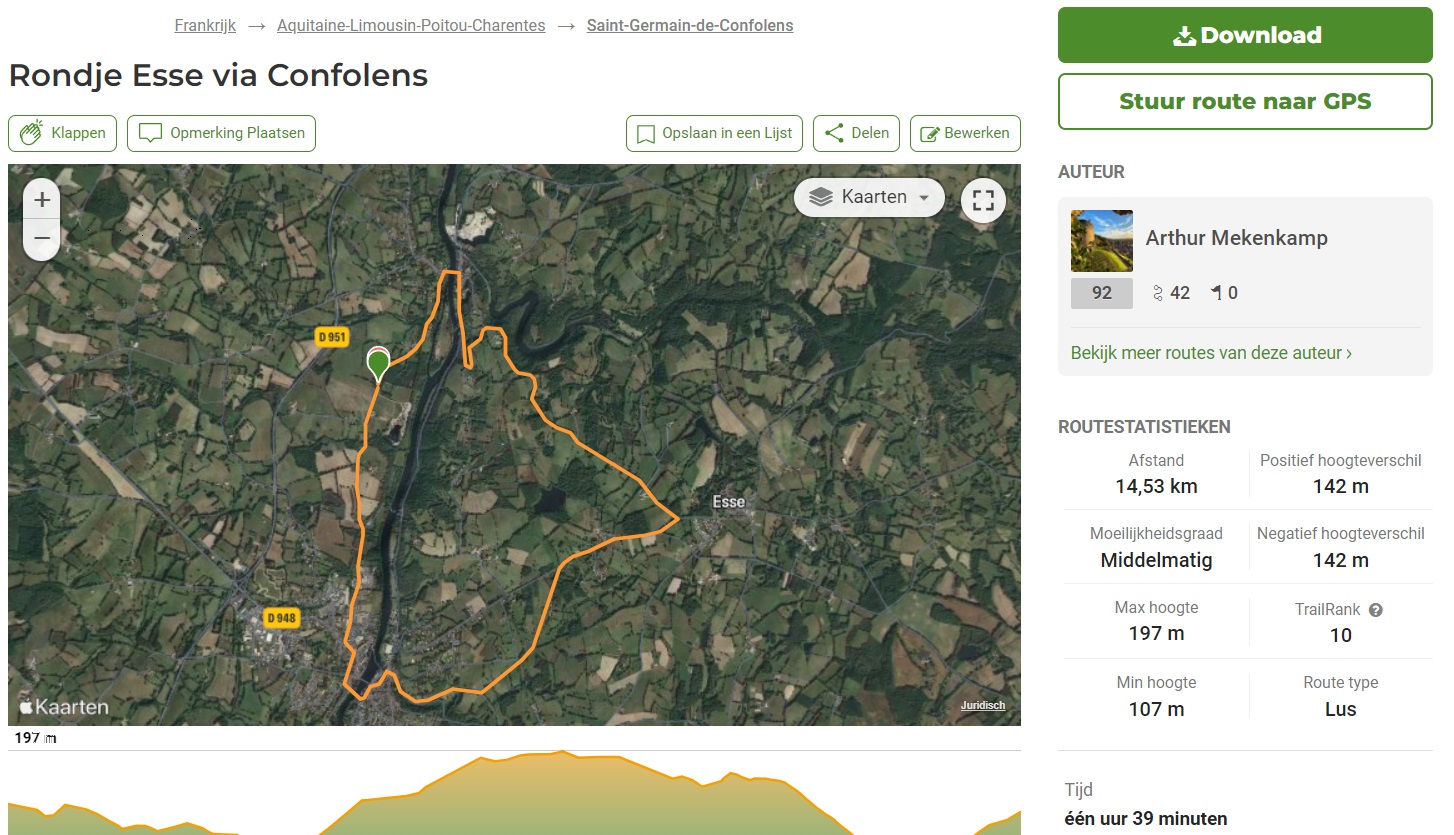Post a comment with Opmerking Plaatsen
This screenshot has width=1454, height=835.
coord(222,133)
